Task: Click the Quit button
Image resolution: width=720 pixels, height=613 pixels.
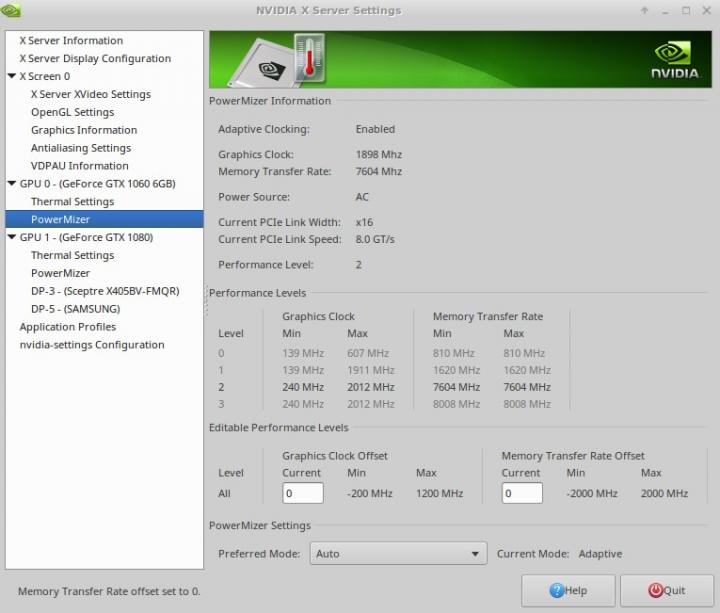Action: (667, 591)
